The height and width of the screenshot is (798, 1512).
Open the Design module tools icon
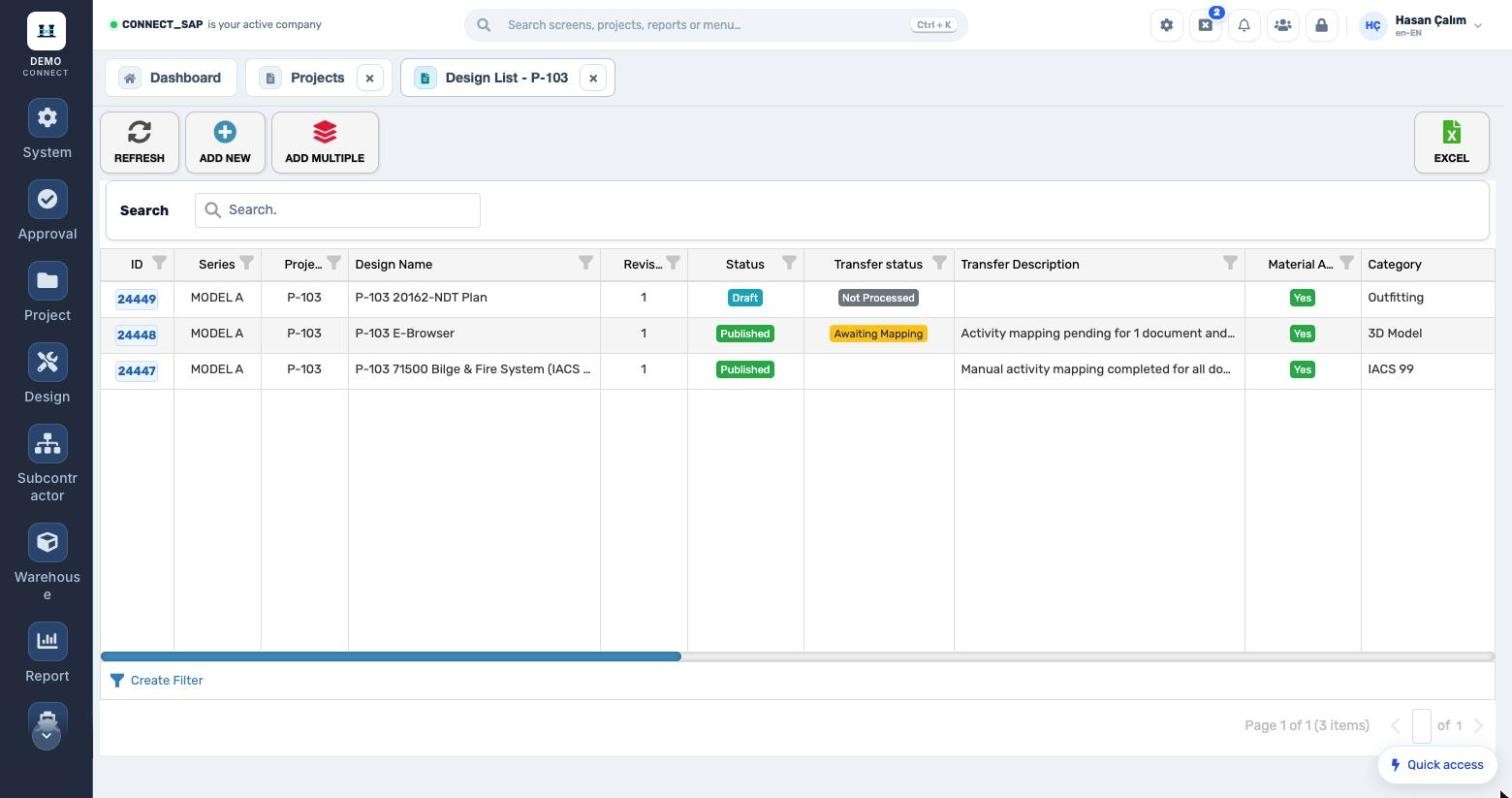(x=47, y=363)
